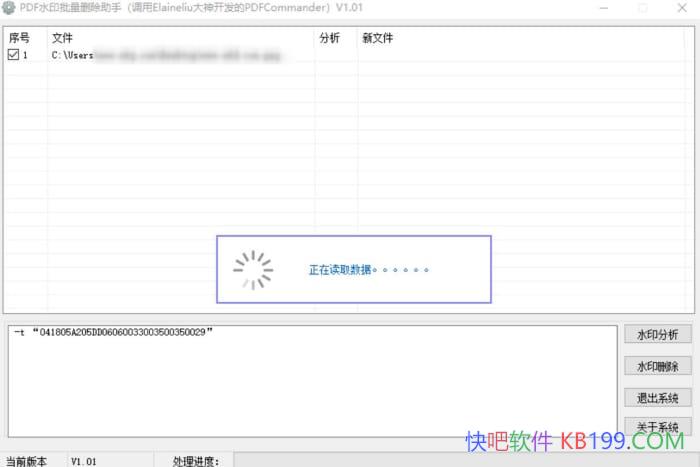Click the V1.01 version status cell

(x=83, y=461)
